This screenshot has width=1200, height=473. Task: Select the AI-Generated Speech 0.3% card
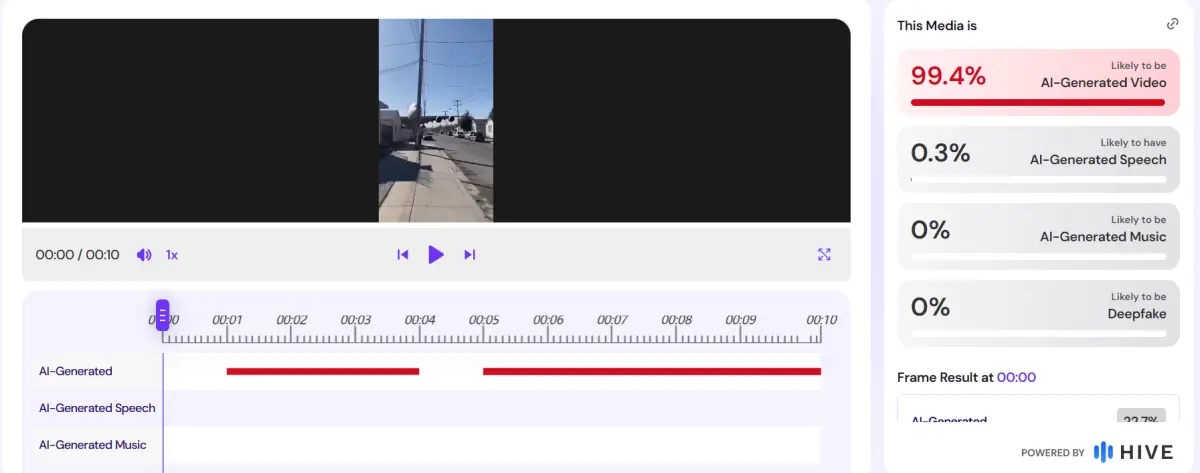(1038, 156)
